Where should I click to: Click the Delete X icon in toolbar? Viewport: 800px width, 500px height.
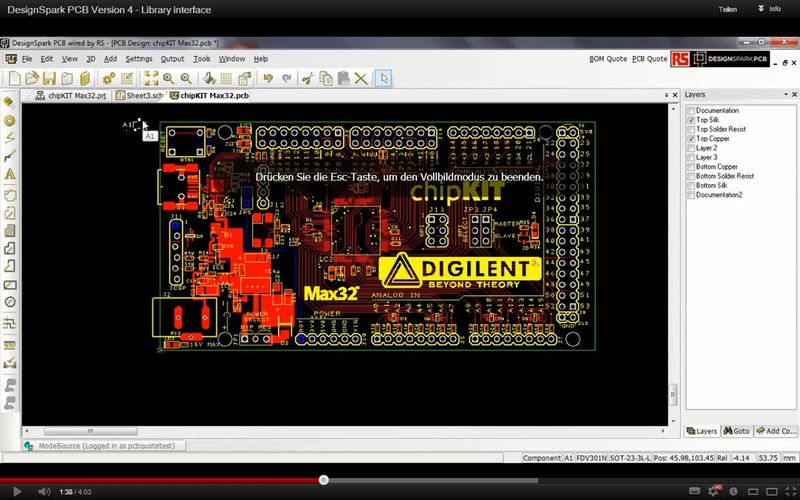[360, 78]
